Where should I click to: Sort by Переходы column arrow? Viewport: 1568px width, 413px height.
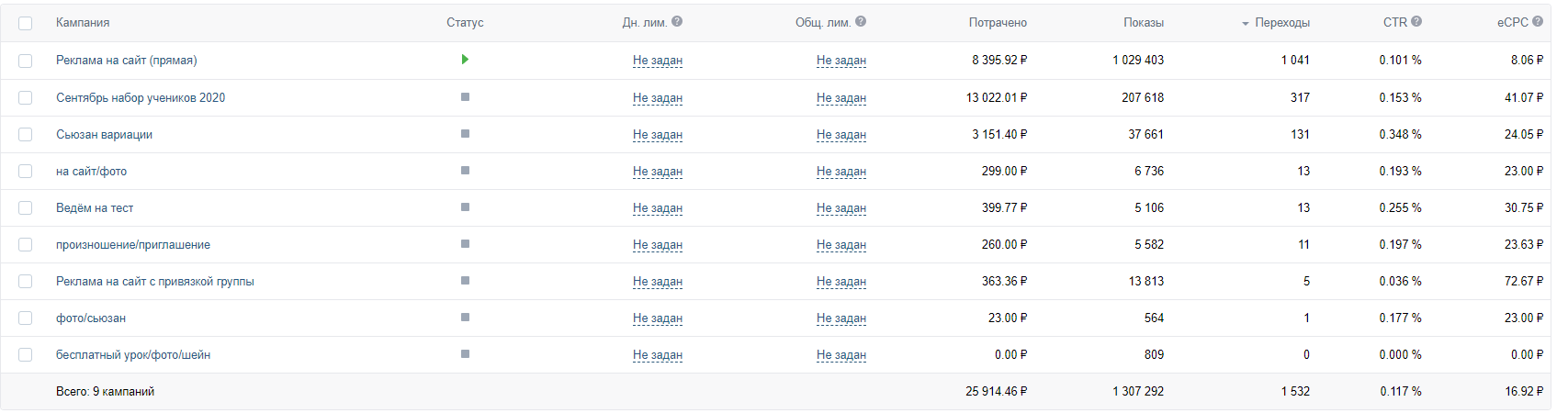tap(1246, 23)
